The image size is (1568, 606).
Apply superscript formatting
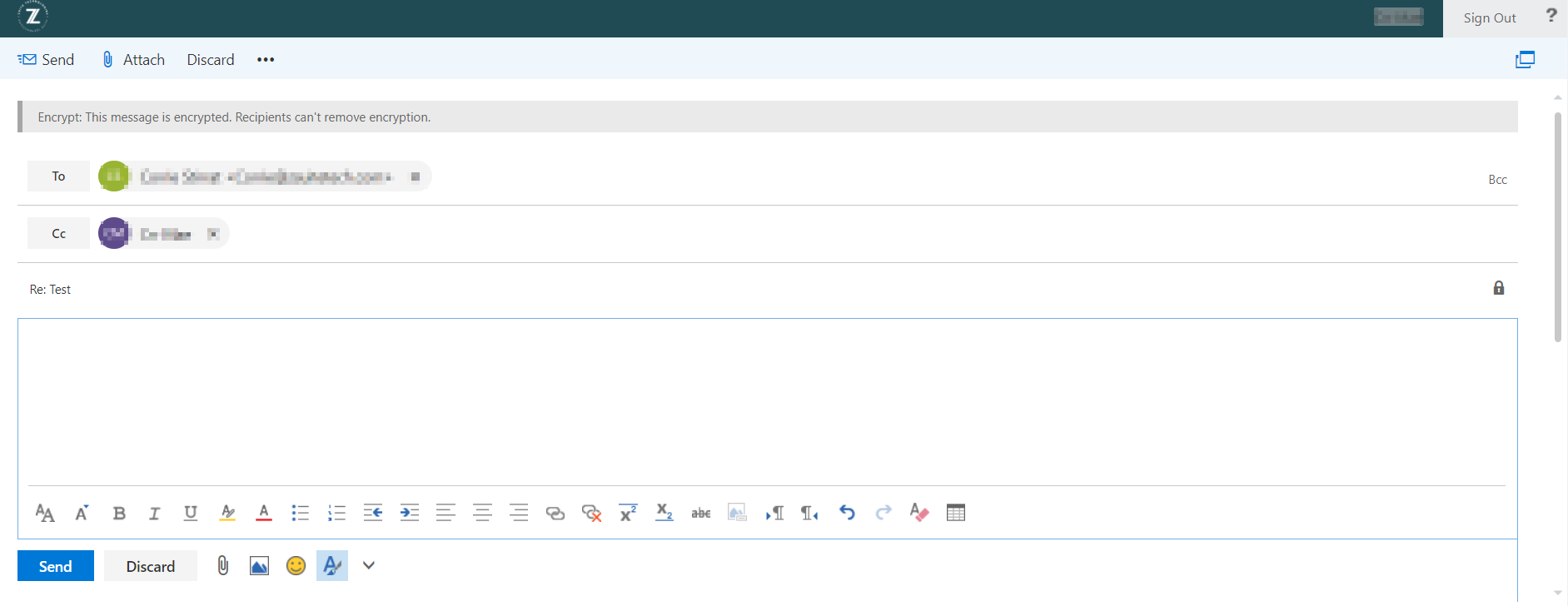point(628,513)
